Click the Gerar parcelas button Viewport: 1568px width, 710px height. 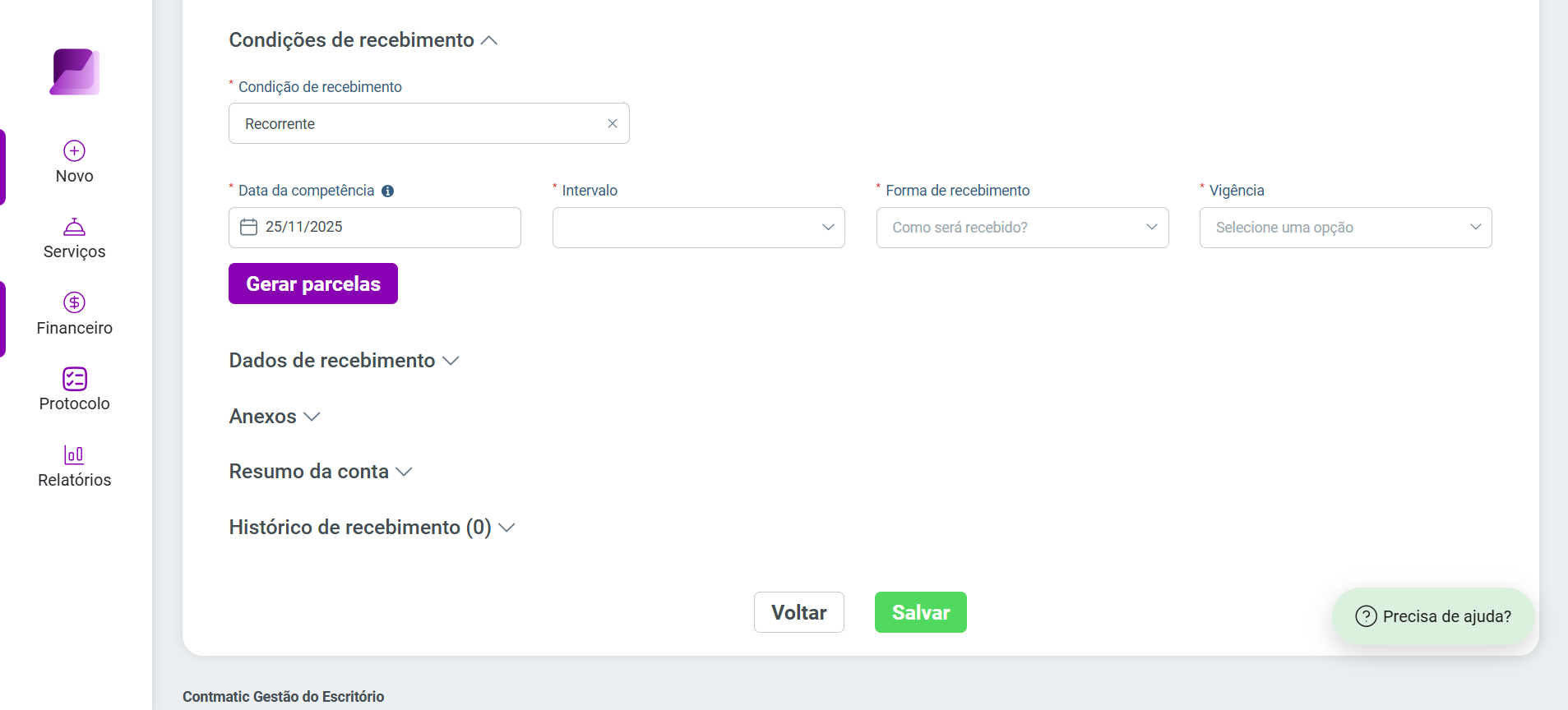tap(313, 284)
